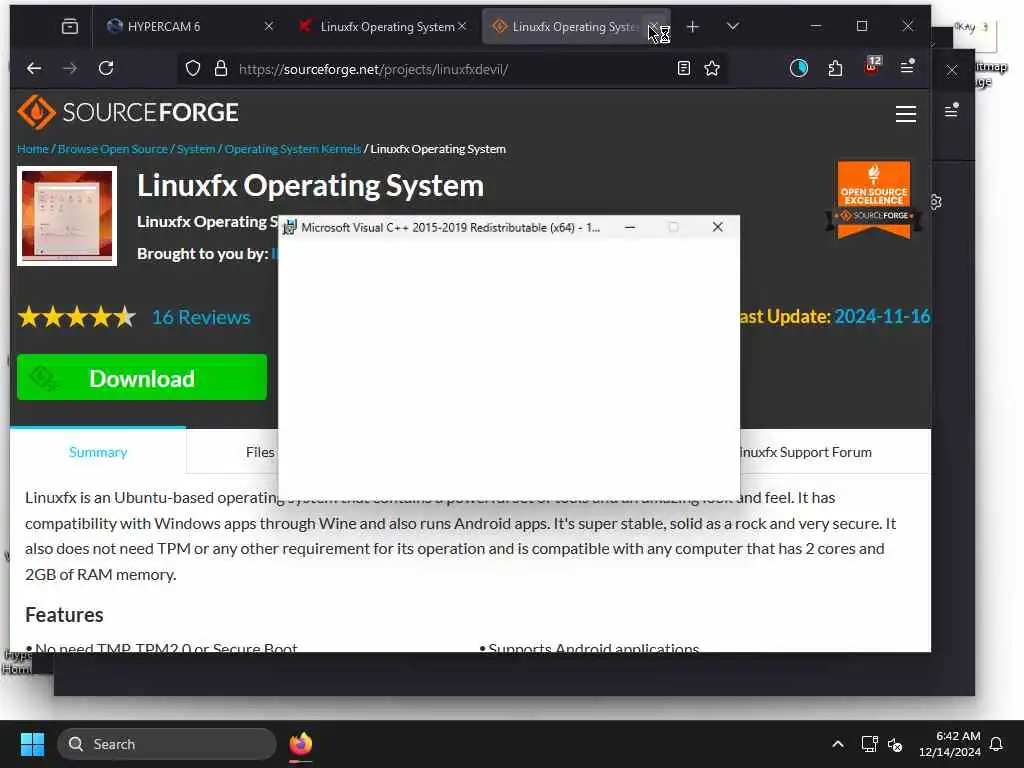
Task: Select the Files tab
Action: [260, 452]
